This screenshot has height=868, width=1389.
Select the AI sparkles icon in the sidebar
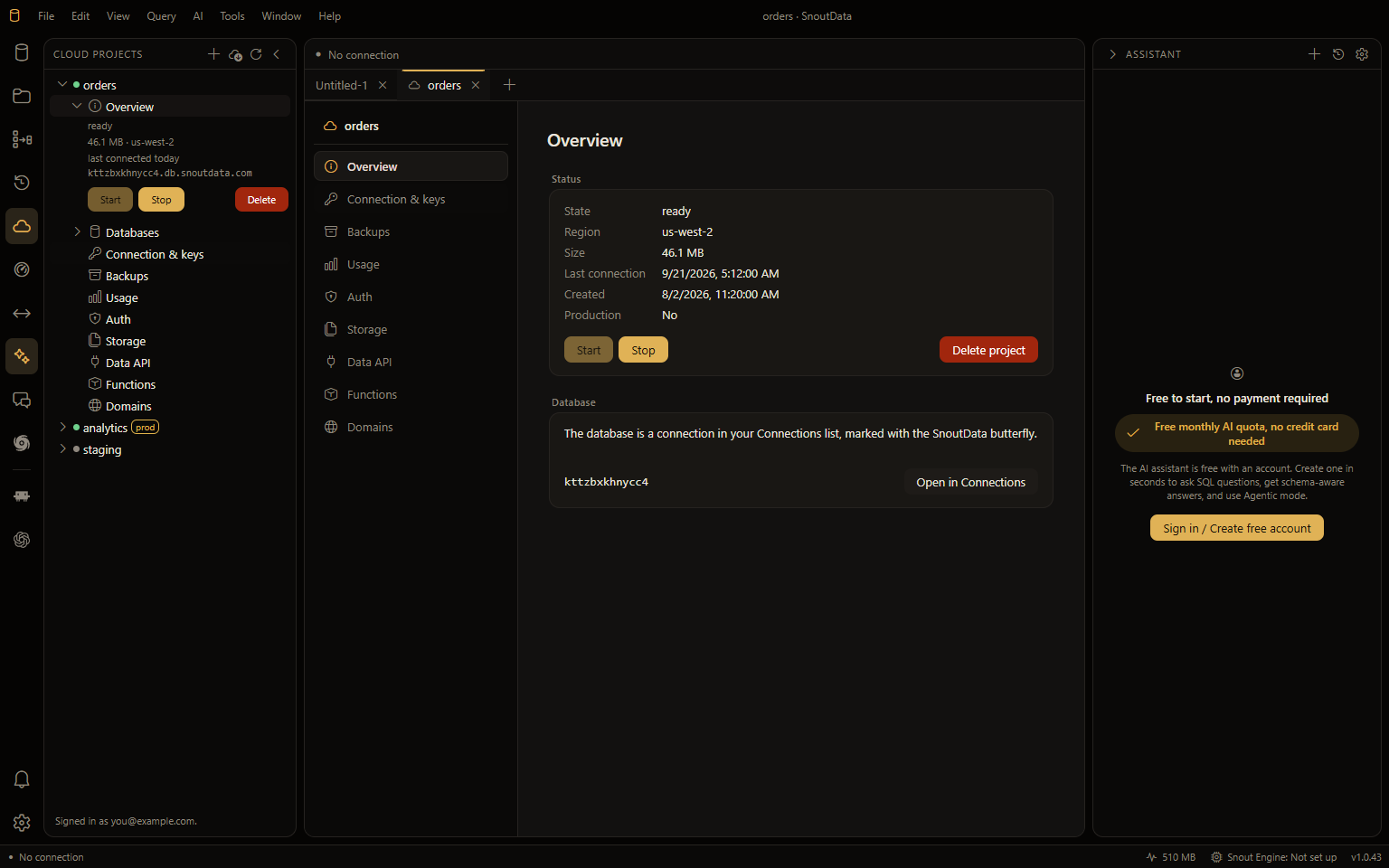22,356
